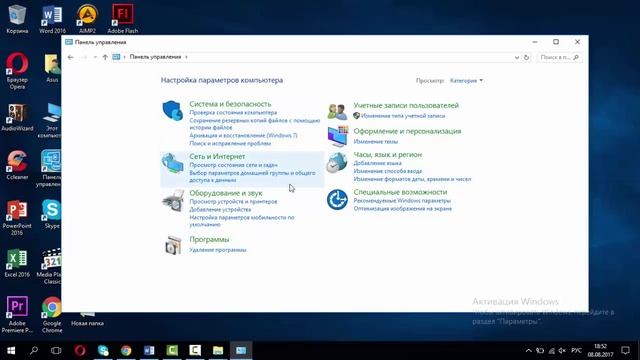Click Поиск и исправление проблем link
This screenshot has width=640, height=360.
230,144
